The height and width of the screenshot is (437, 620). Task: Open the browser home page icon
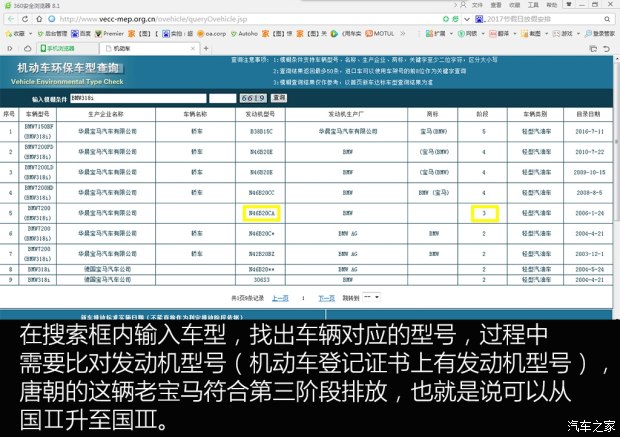coord(39,19)
